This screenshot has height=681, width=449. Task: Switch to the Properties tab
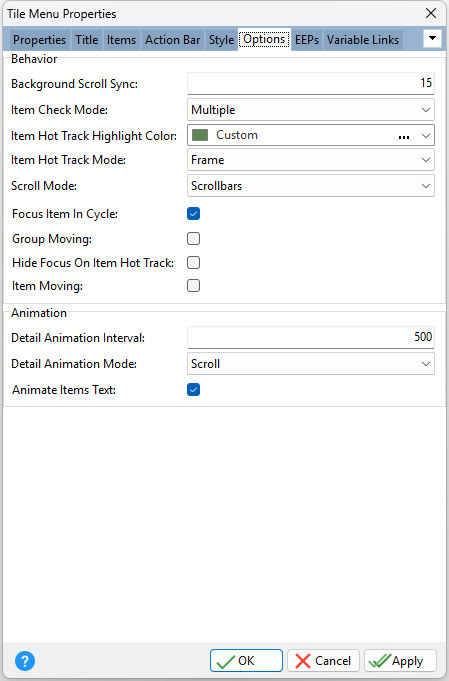(40, 40)
